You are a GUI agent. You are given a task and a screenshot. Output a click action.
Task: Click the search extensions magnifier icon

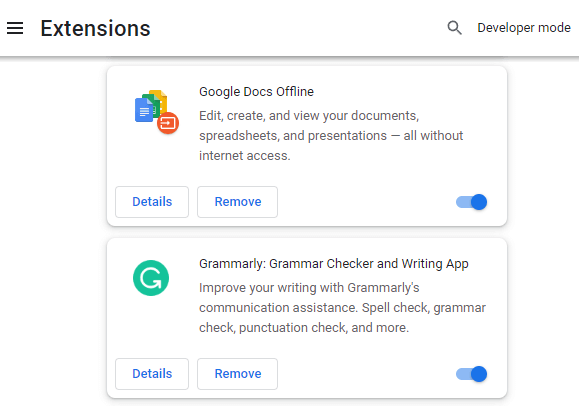click(454, 28)
